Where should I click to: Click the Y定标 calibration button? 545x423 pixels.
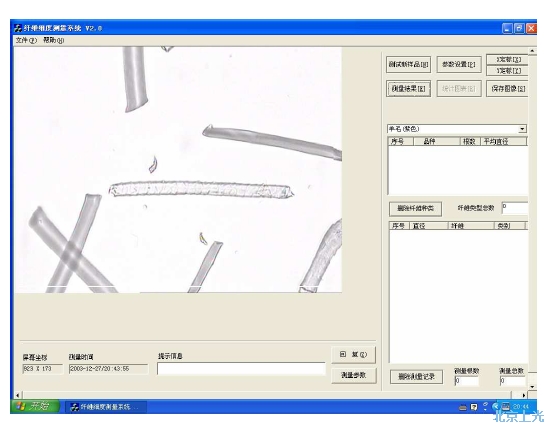(507, 71)
